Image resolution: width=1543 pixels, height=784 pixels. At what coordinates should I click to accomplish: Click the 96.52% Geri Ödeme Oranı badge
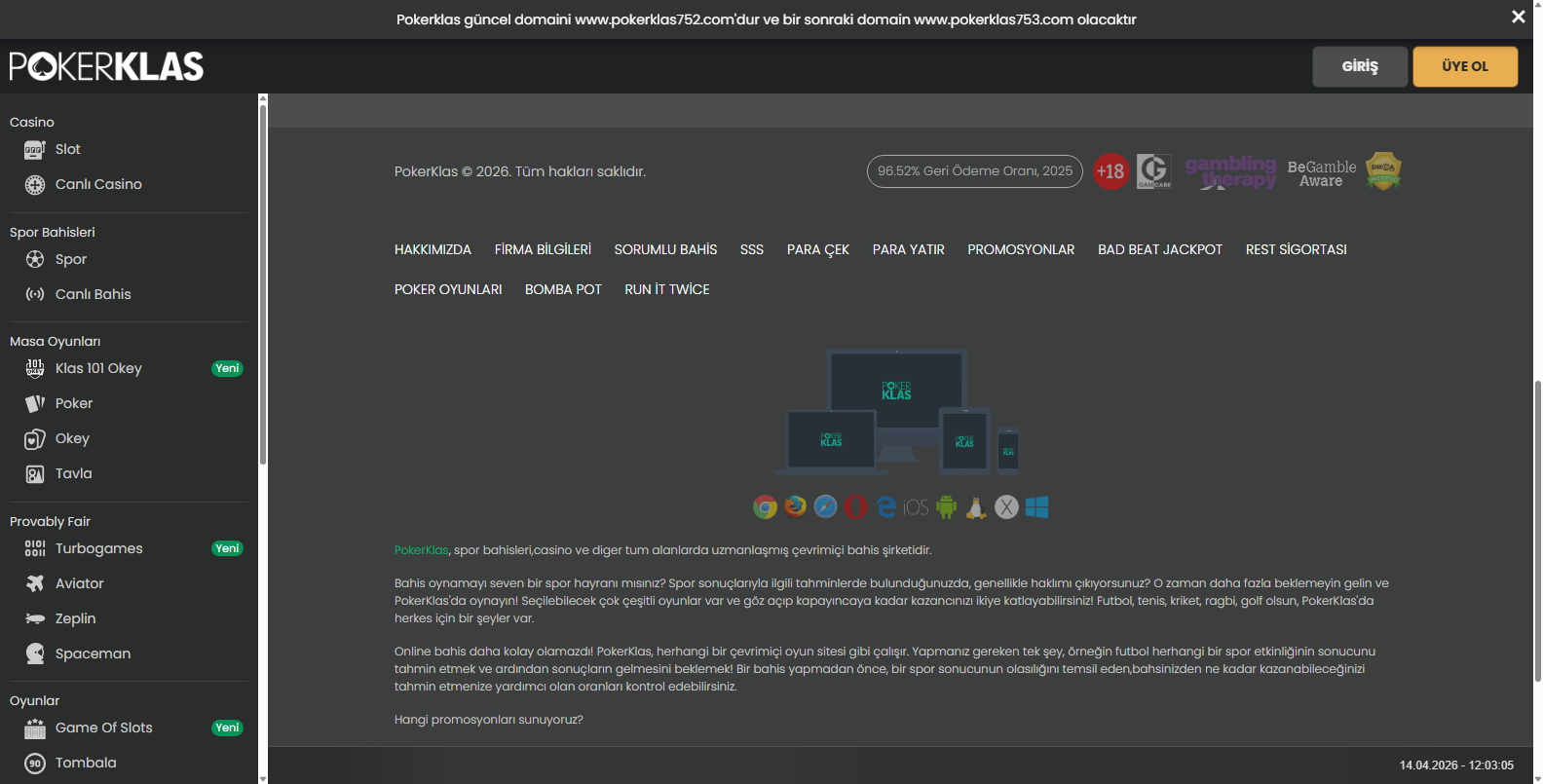[975, 171]
